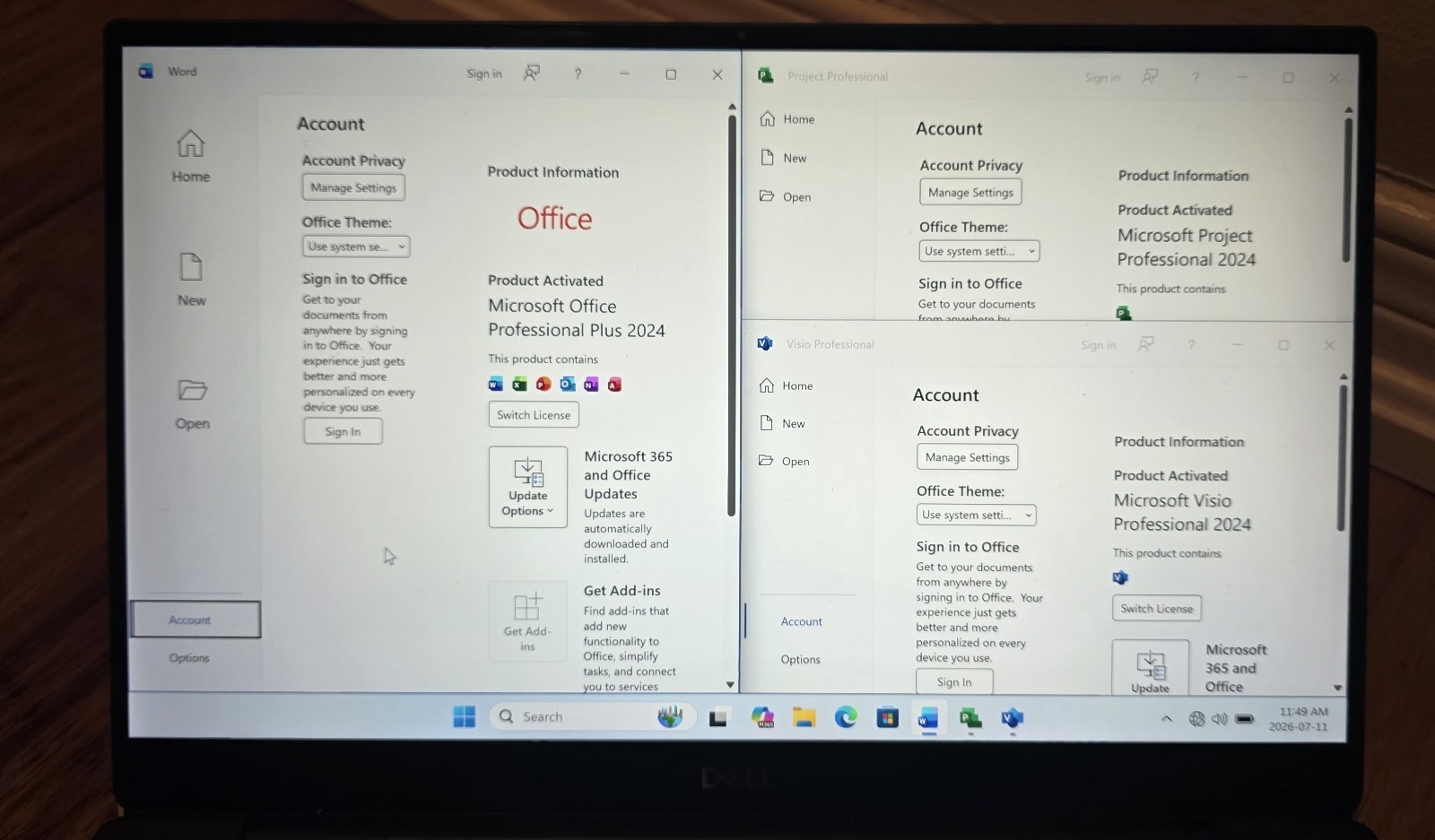Select New in Visio Professional sidebar

(783, 423)
